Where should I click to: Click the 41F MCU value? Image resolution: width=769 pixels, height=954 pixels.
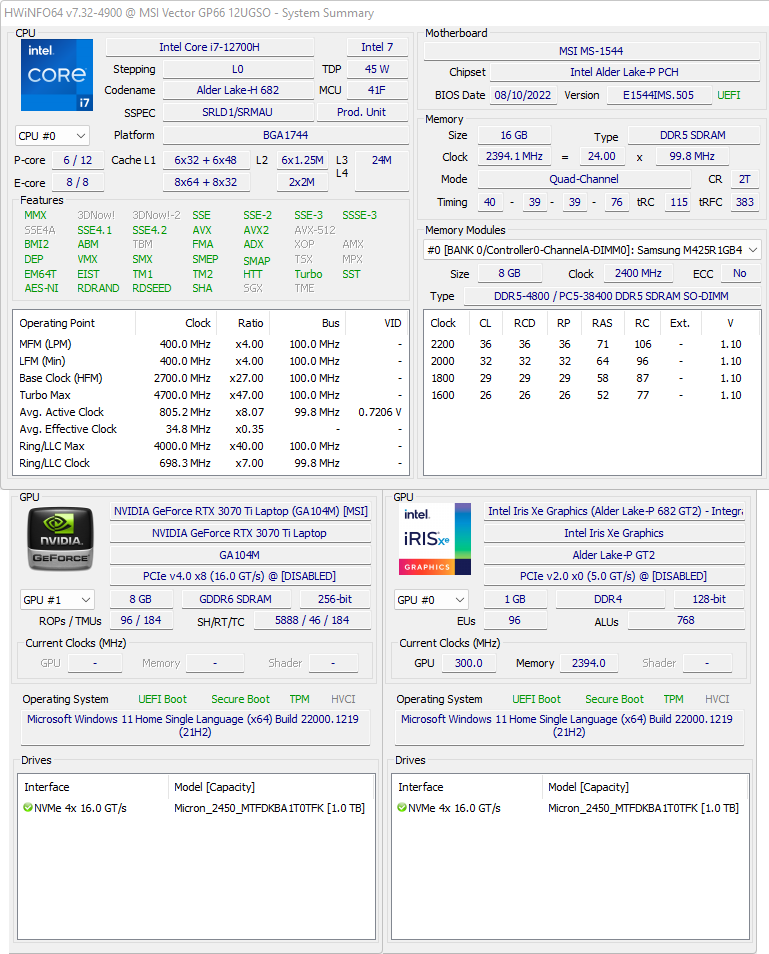pos(377,90)
